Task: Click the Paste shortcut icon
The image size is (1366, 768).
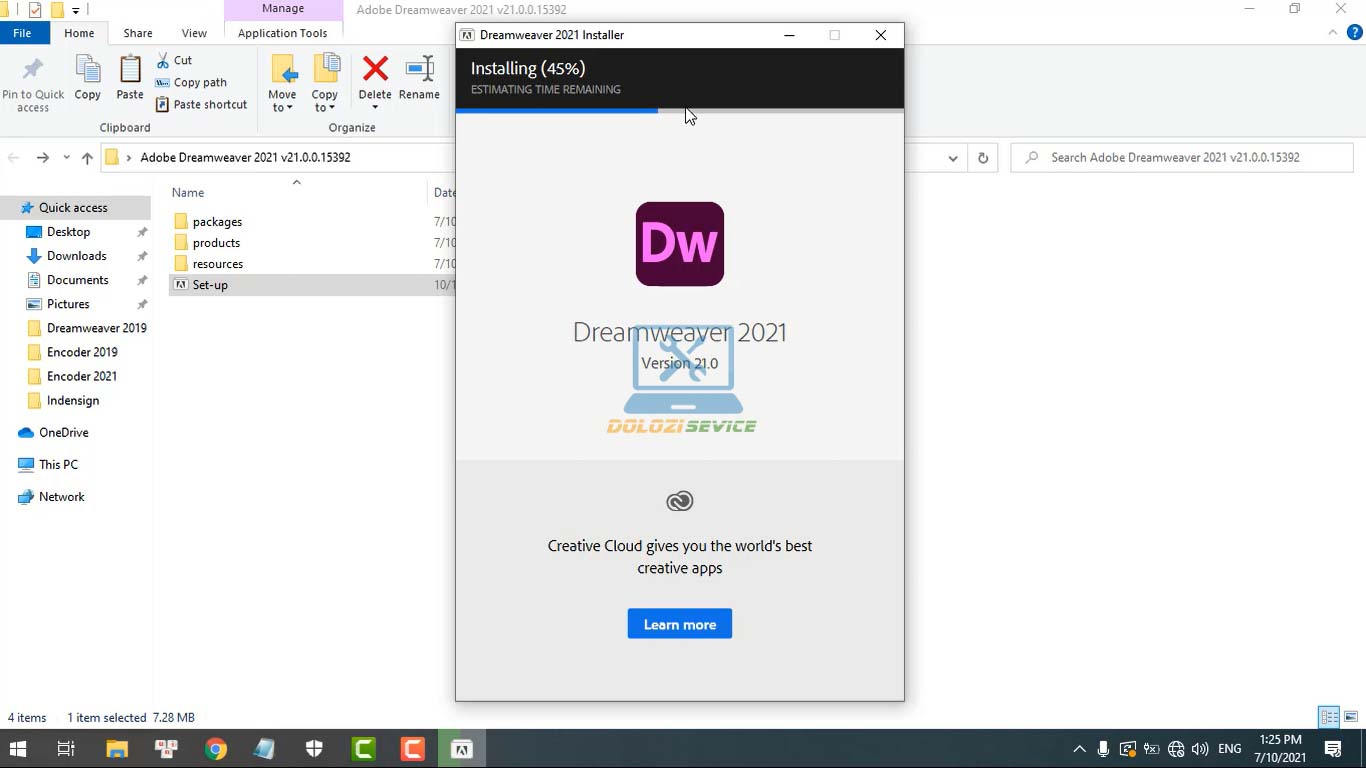Action: coord(163,104)
